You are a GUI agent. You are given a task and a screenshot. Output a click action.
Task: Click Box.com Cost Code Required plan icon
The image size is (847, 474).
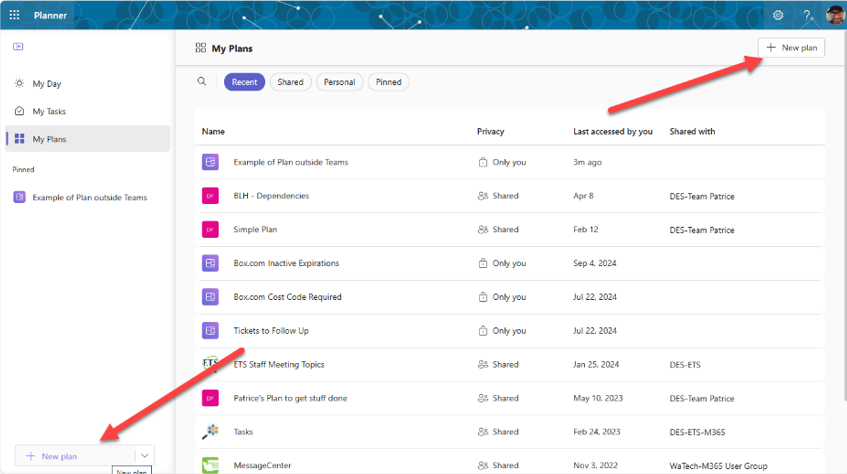pyautogui.click(x=211, y=297)
